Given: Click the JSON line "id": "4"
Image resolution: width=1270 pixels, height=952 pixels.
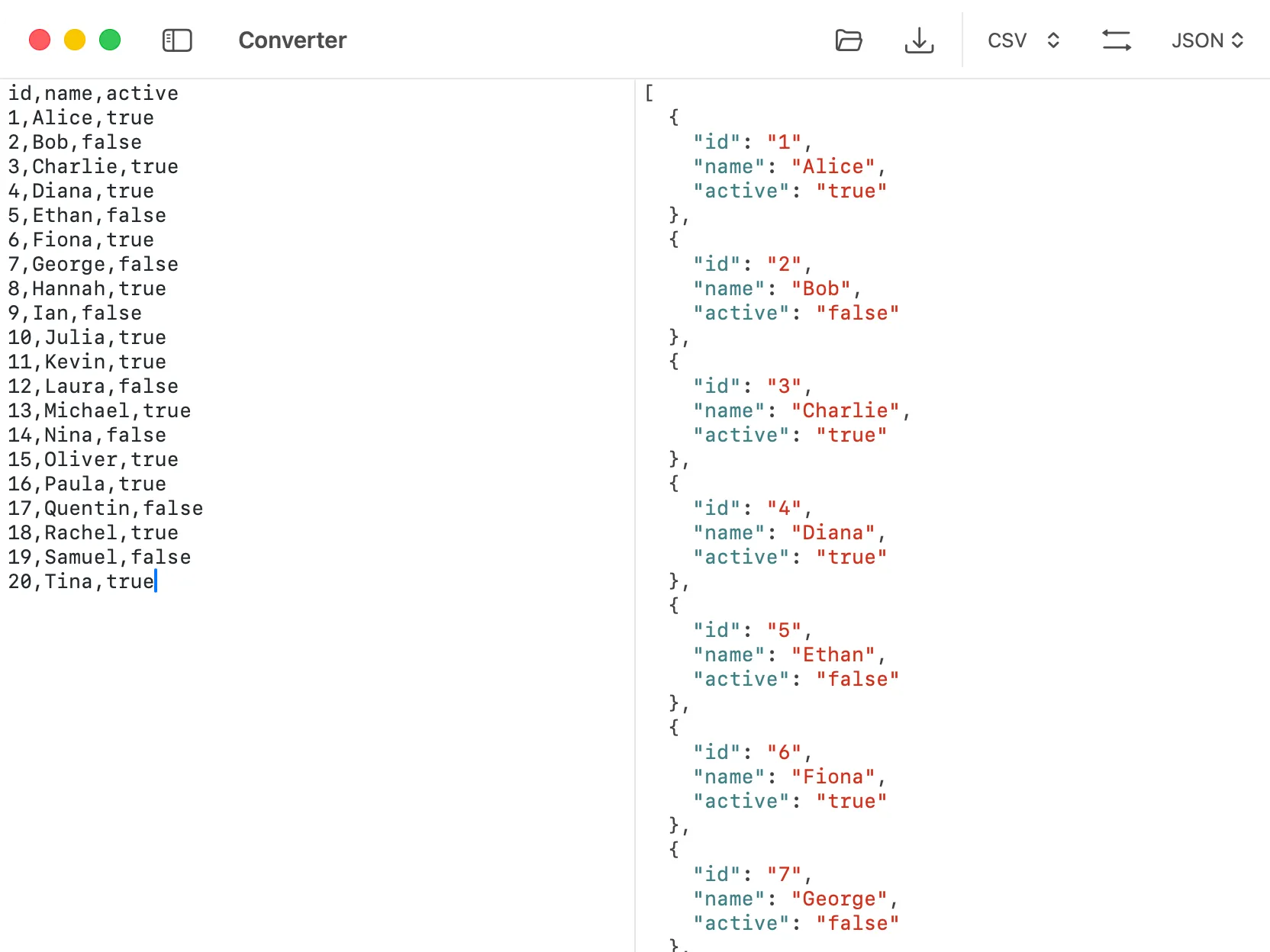Looking at the screenshot, I should tap(753, 508).
